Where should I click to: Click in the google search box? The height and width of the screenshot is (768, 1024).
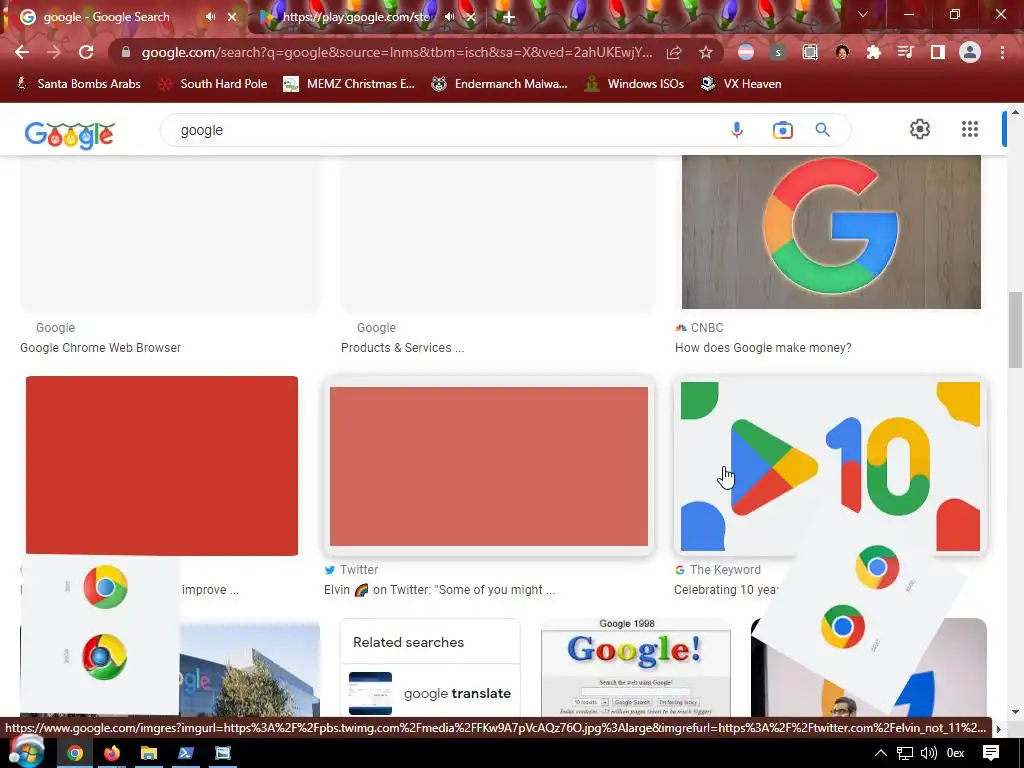pyautogui.click(x=444, y=130)
